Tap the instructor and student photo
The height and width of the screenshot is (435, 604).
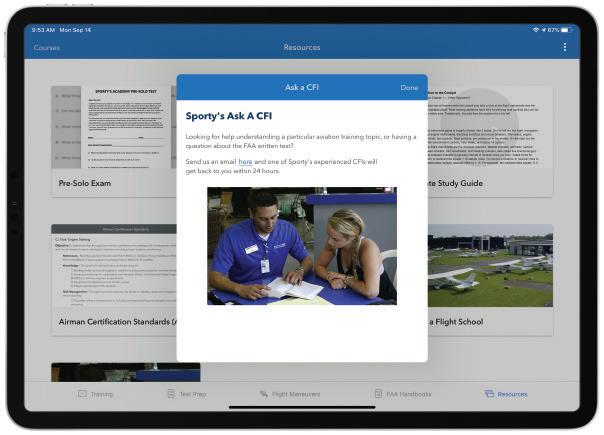(302, 246)
